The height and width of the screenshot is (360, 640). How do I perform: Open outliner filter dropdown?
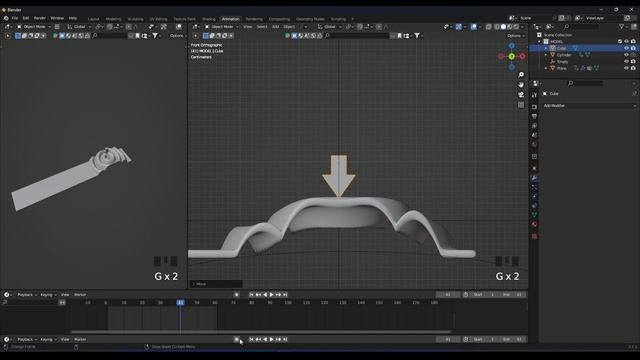pyautogui.click(x=623, y=27)
